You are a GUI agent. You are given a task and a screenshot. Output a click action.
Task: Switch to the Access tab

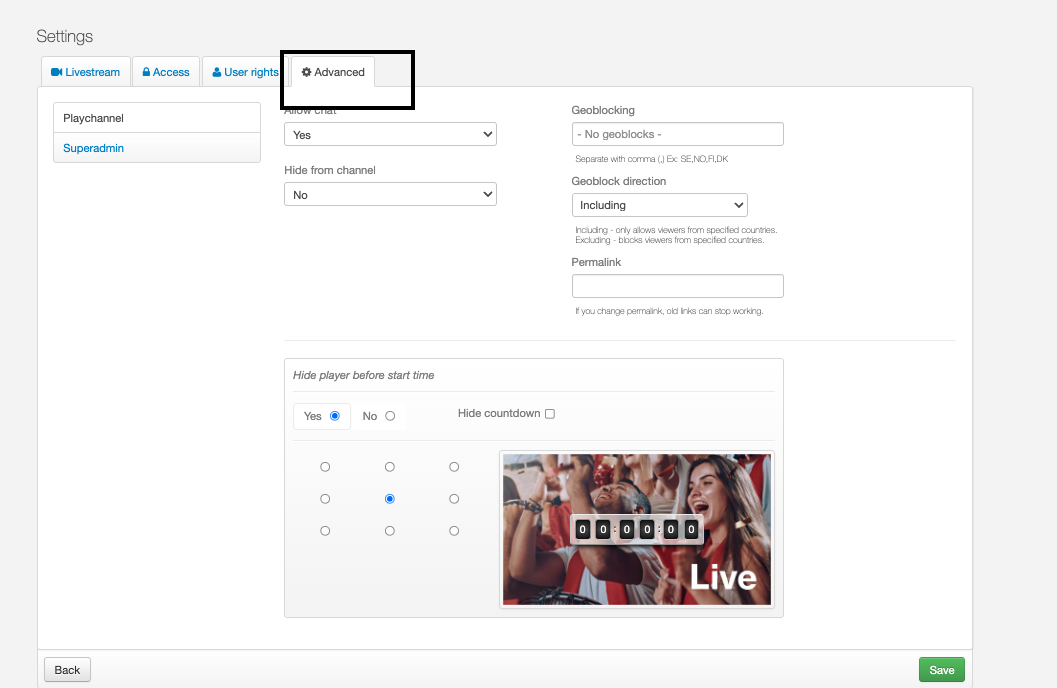(166, 72)
